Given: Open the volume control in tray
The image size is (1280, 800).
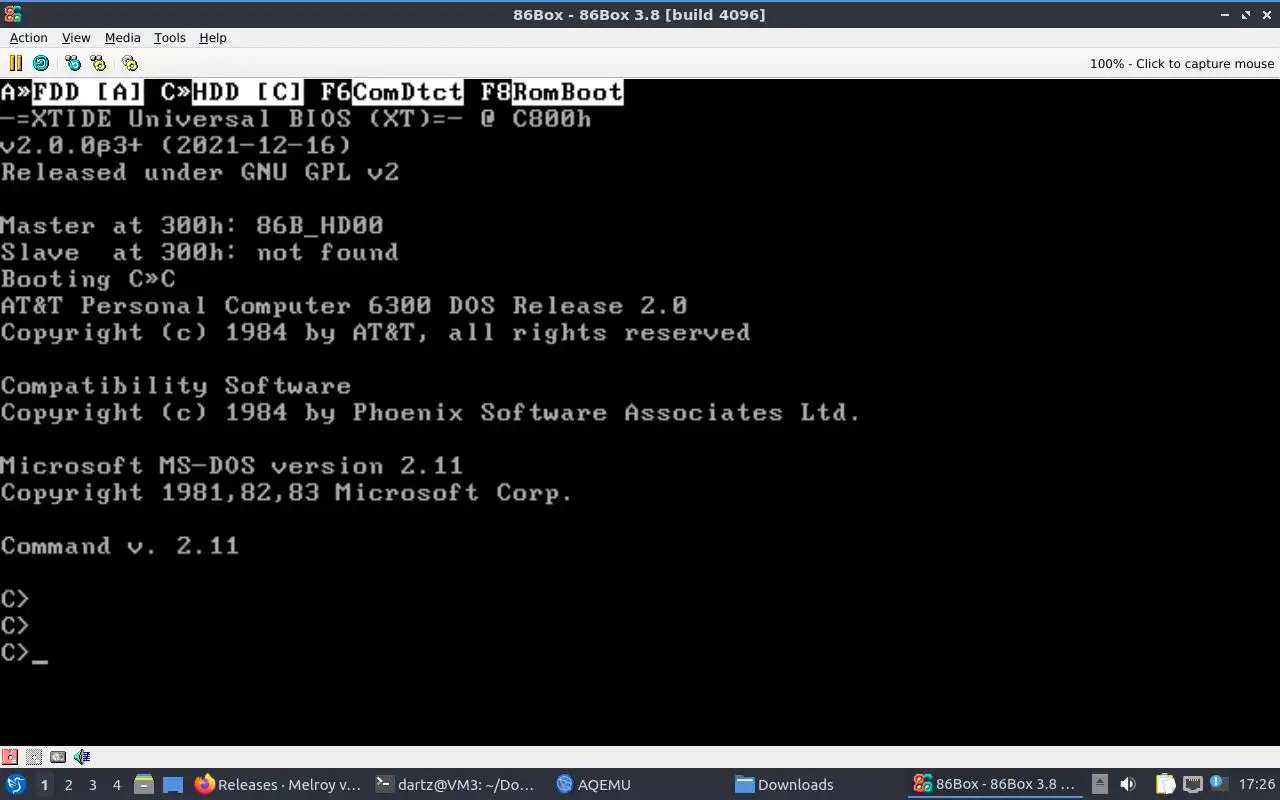Looking at the screenshot, I should click(1128, 784).
